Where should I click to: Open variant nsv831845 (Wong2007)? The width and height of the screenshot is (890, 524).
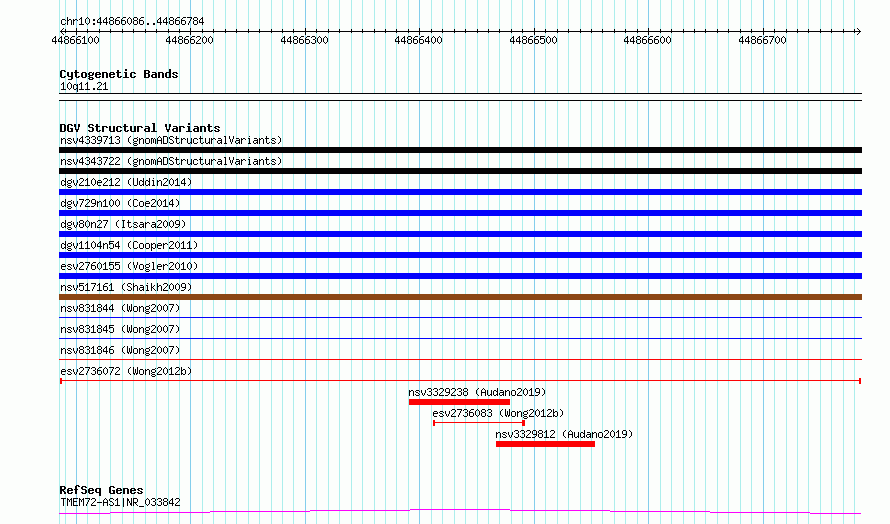(120, 329)
